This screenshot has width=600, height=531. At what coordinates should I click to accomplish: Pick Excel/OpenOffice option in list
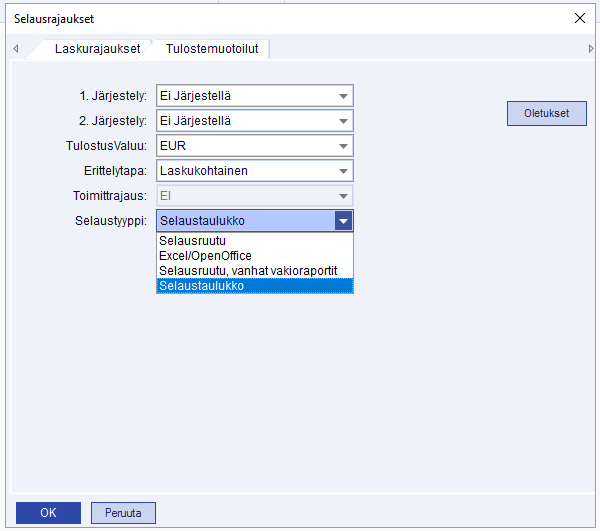pos(205,256)
